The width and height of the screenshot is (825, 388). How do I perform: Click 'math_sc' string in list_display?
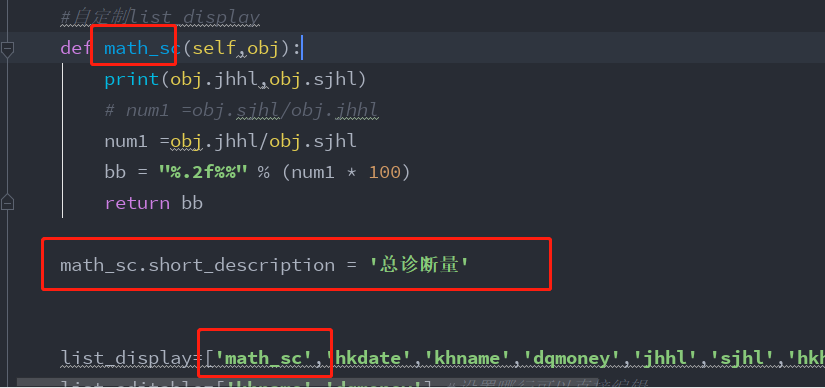coord(264,358)
